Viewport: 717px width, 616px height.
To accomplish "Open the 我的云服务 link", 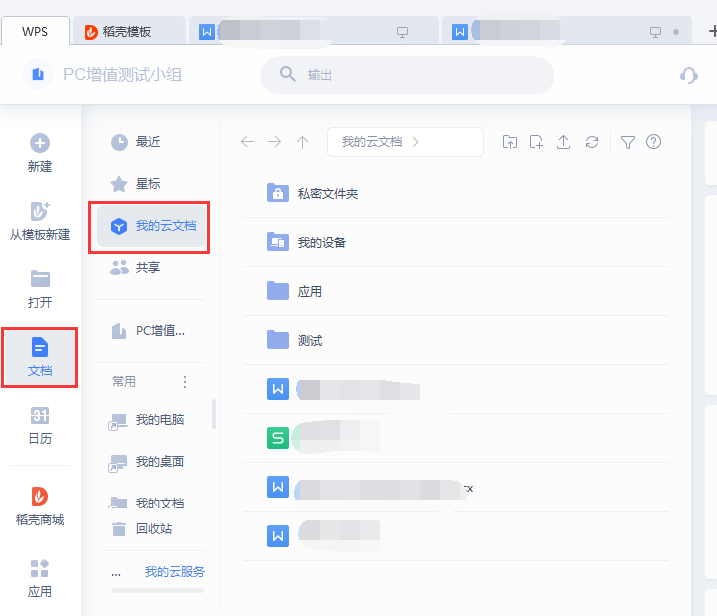I will [174, 572].
